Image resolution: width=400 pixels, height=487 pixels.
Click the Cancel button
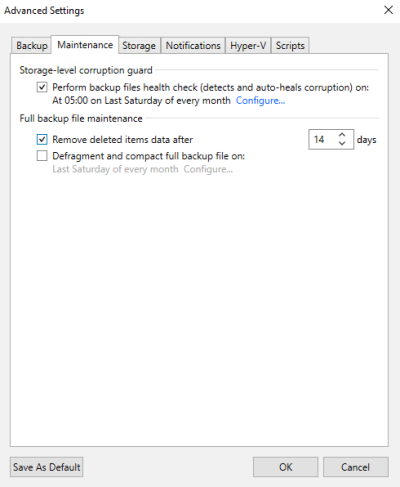click(356, 467)
